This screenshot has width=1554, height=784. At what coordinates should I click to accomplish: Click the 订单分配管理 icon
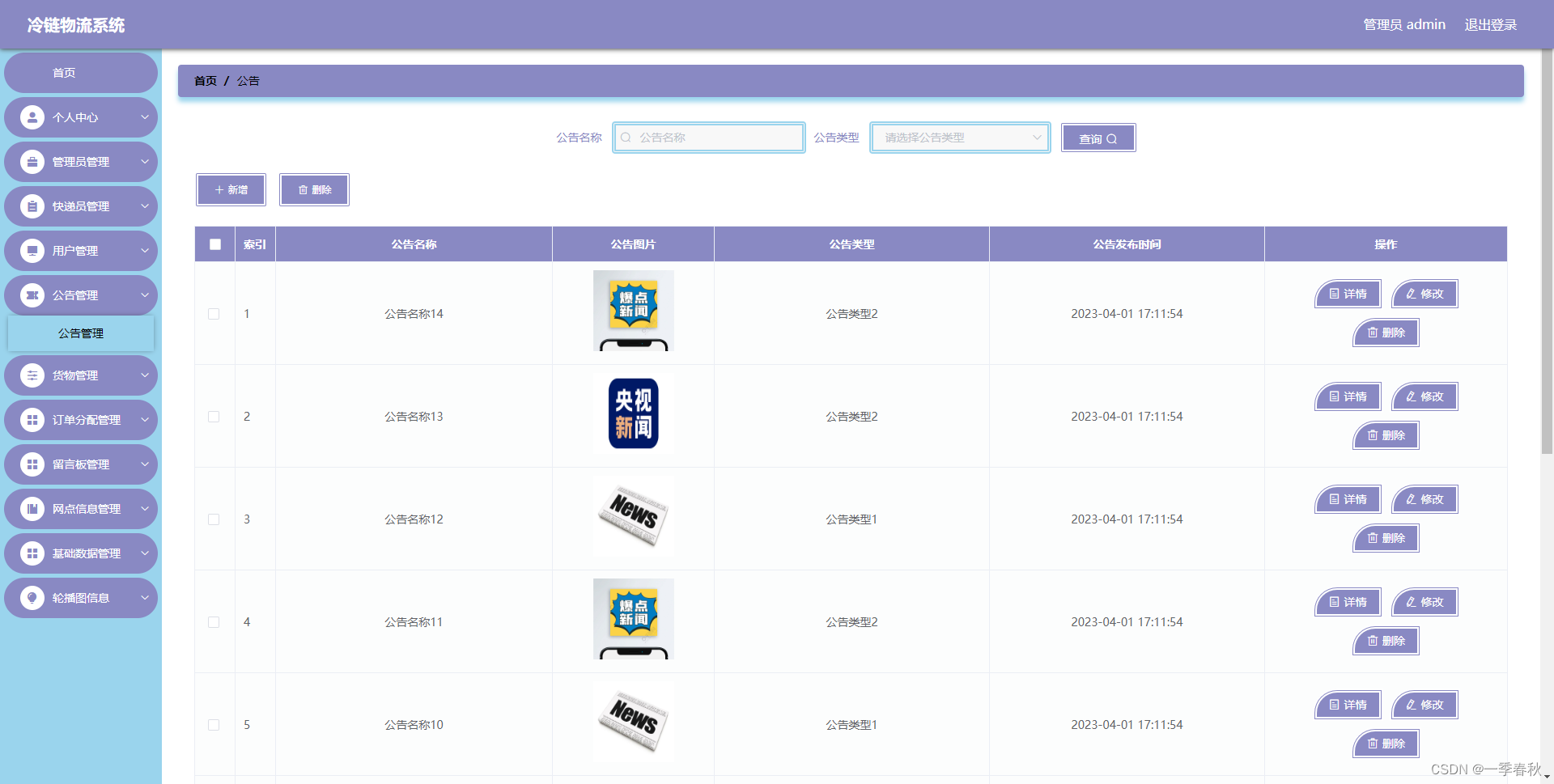pos(32,420)
